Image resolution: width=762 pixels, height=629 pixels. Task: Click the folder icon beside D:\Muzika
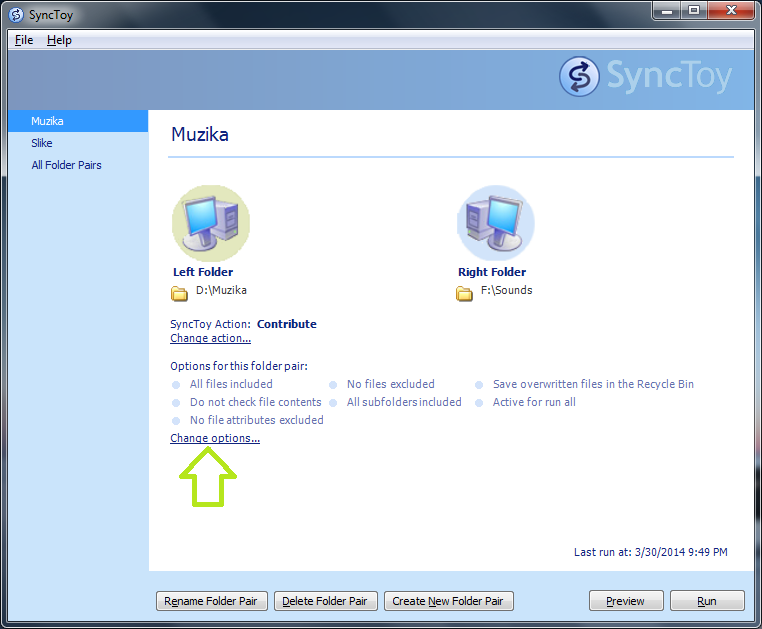[179, 294]
